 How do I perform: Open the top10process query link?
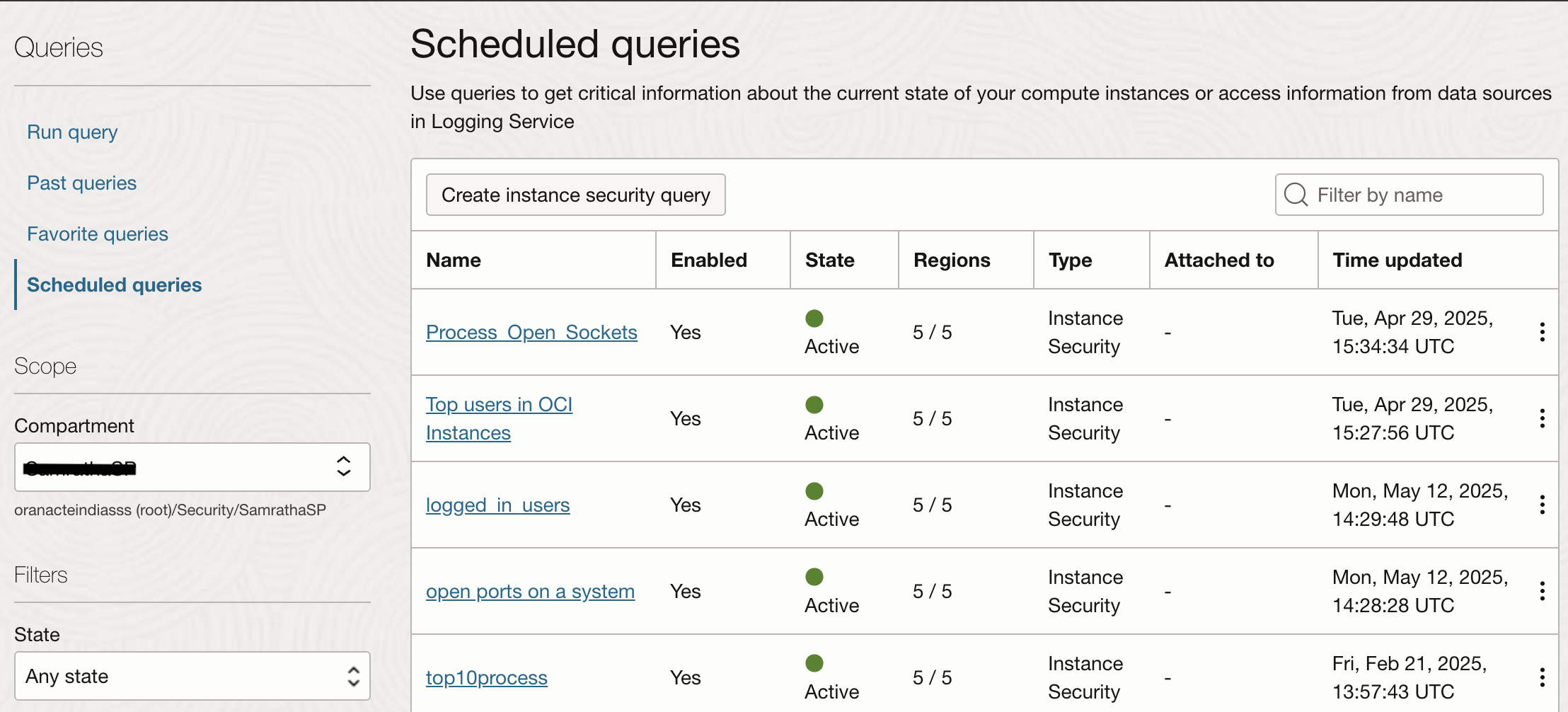[x=486, y=678]
